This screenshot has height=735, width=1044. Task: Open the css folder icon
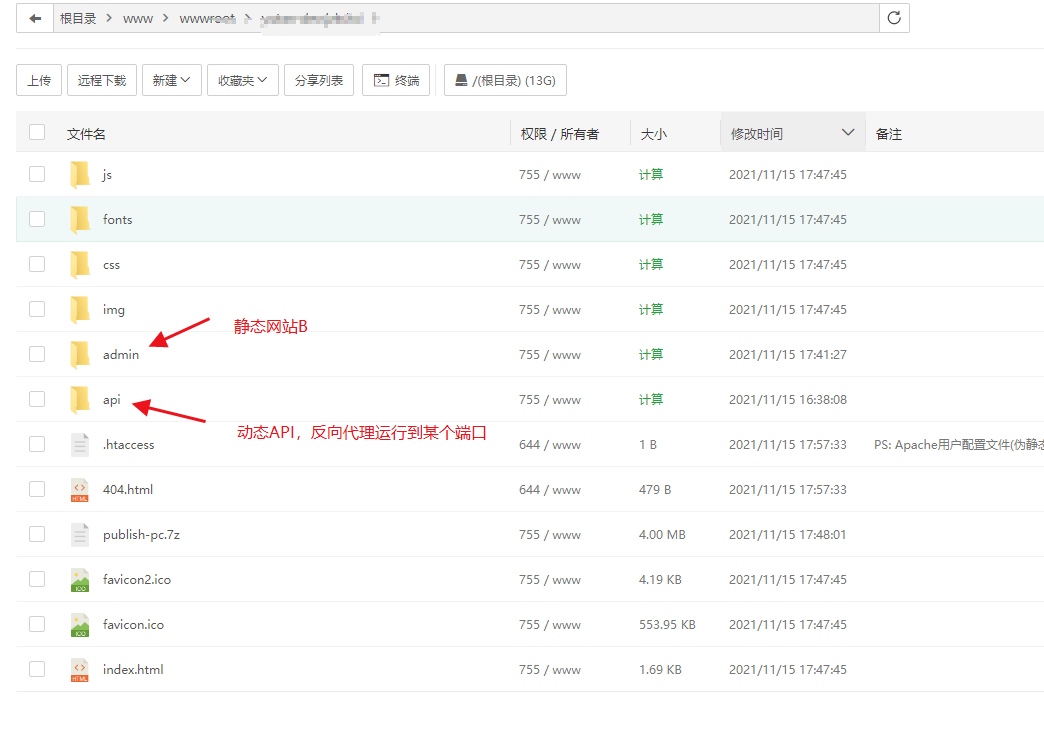coord(80,264)
